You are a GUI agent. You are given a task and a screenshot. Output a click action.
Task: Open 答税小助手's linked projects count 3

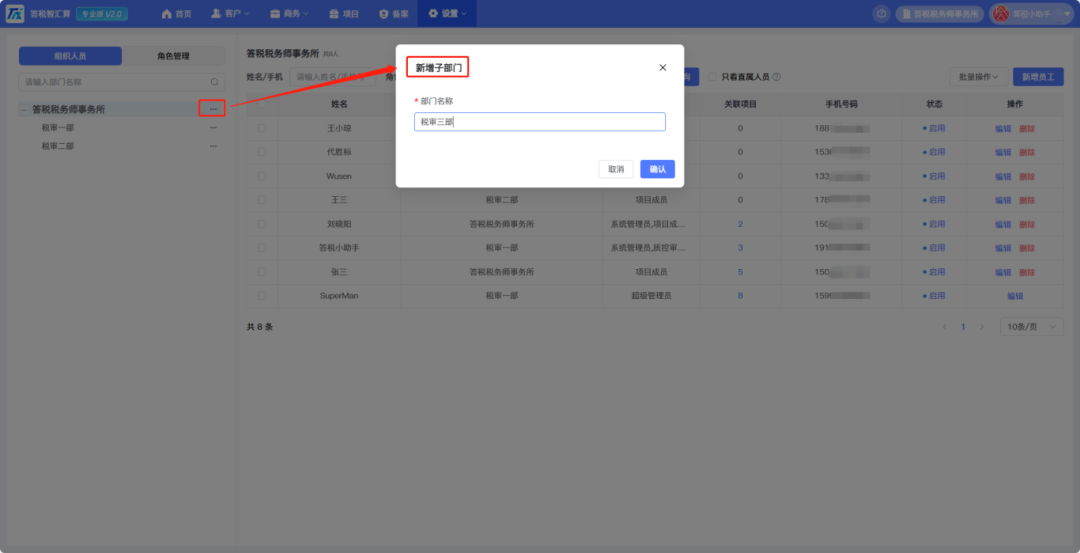coord(740,248)
